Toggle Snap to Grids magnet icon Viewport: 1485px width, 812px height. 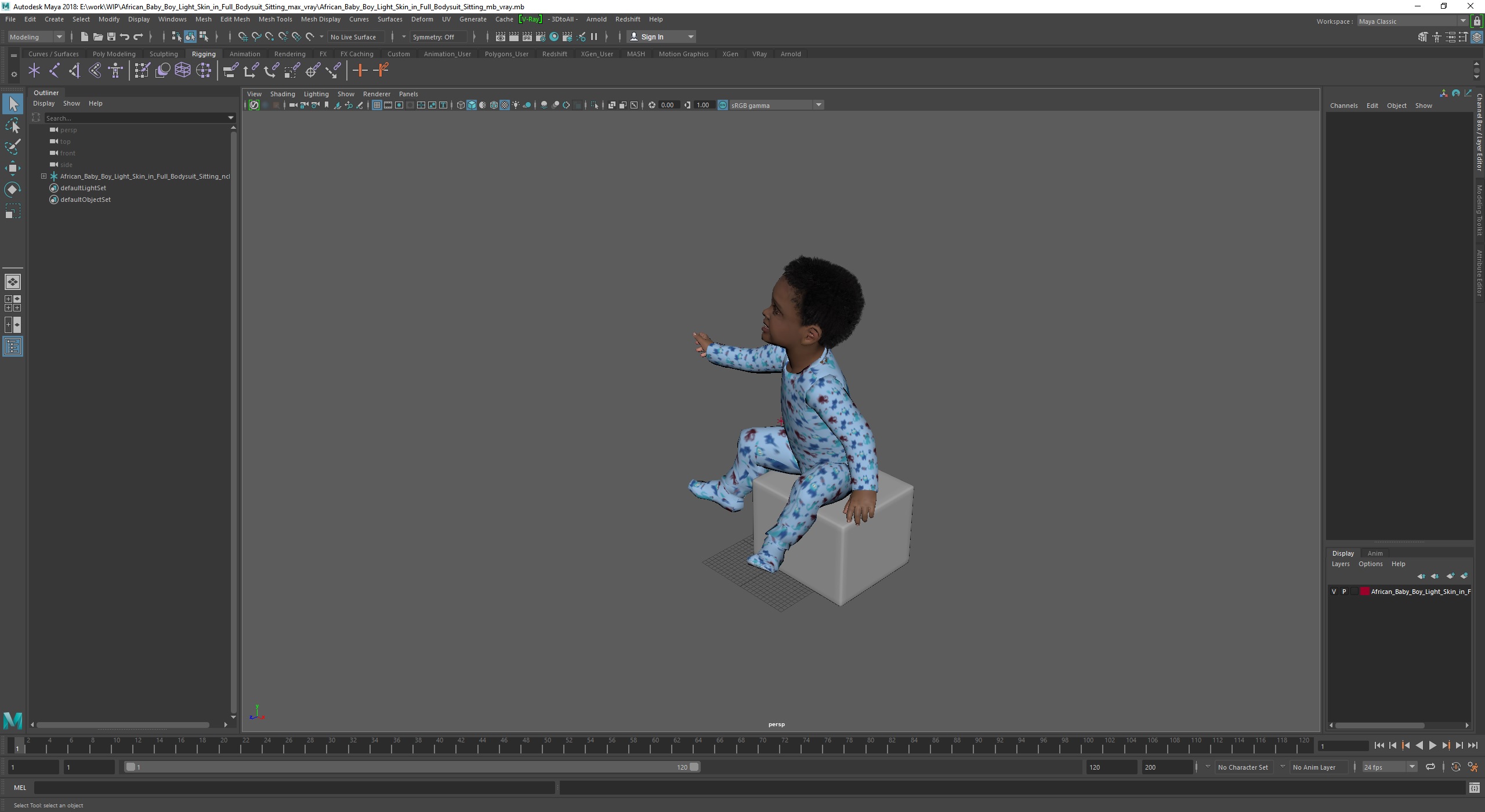click(242, 37)
